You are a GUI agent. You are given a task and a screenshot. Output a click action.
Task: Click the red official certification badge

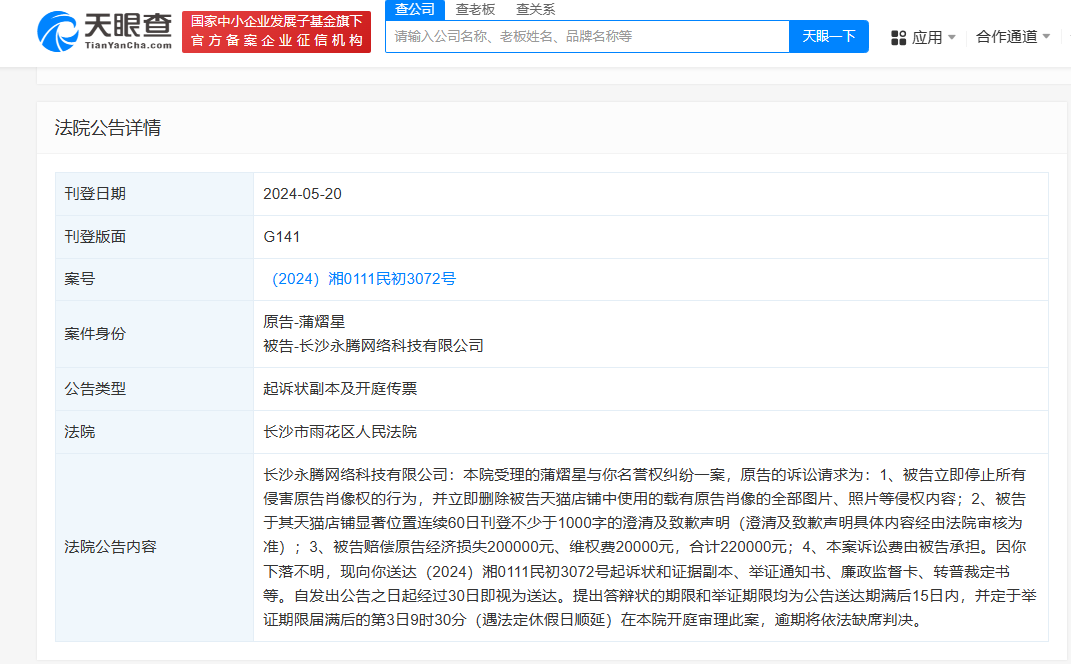pos(277,32)
